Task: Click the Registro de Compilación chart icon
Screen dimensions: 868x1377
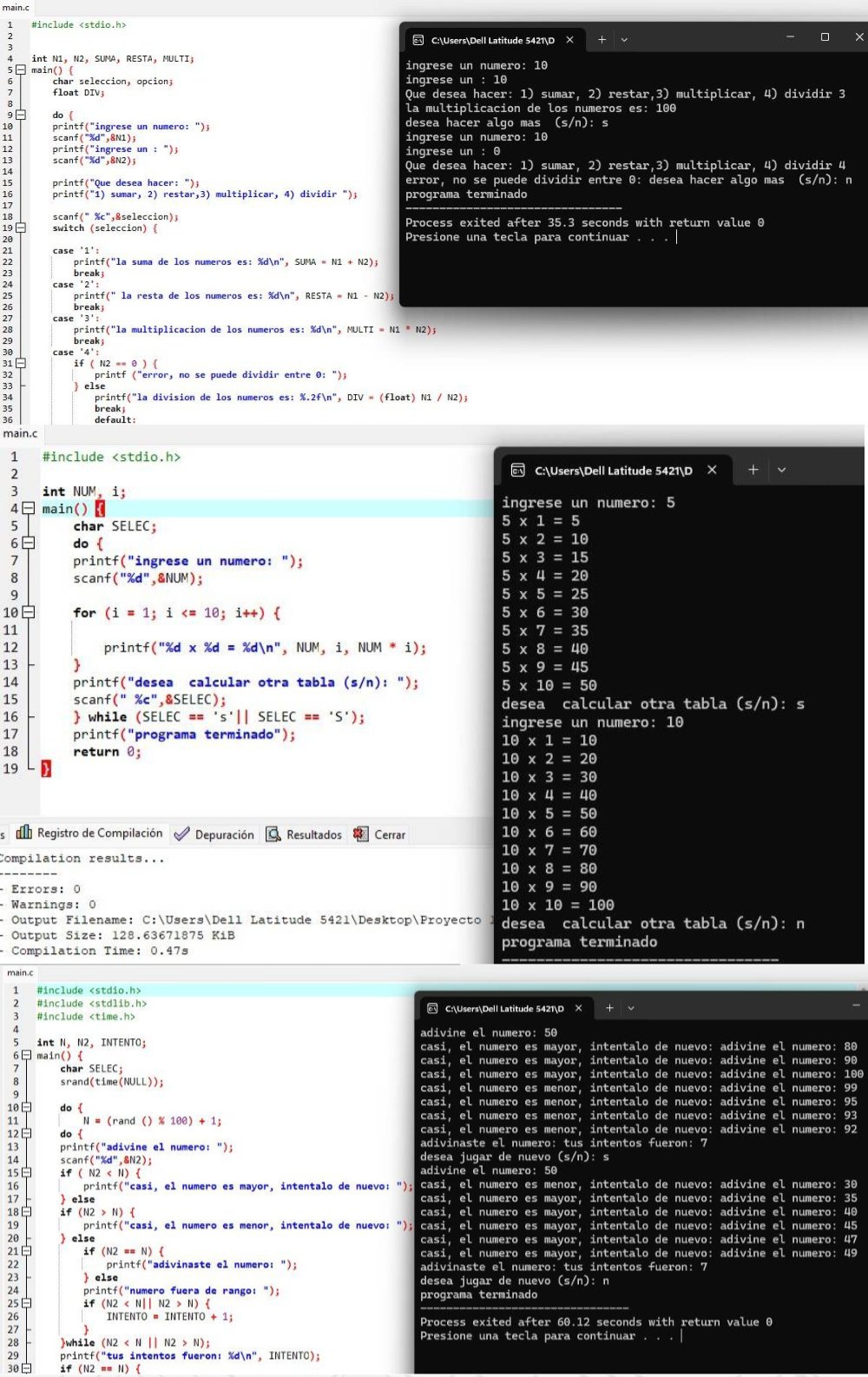Action: pyautogui.click(x=24, y=833)
